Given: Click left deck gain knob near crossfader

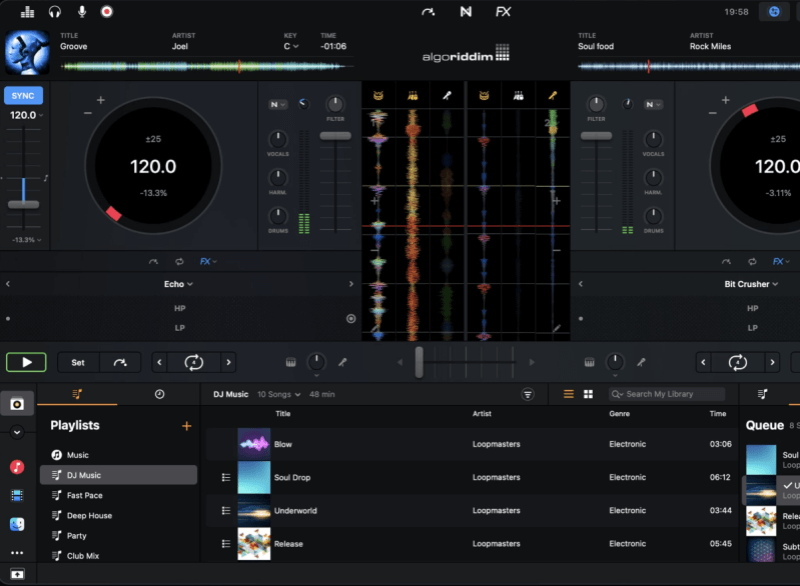Looking at the screenshot, I should tap(316, 362).
